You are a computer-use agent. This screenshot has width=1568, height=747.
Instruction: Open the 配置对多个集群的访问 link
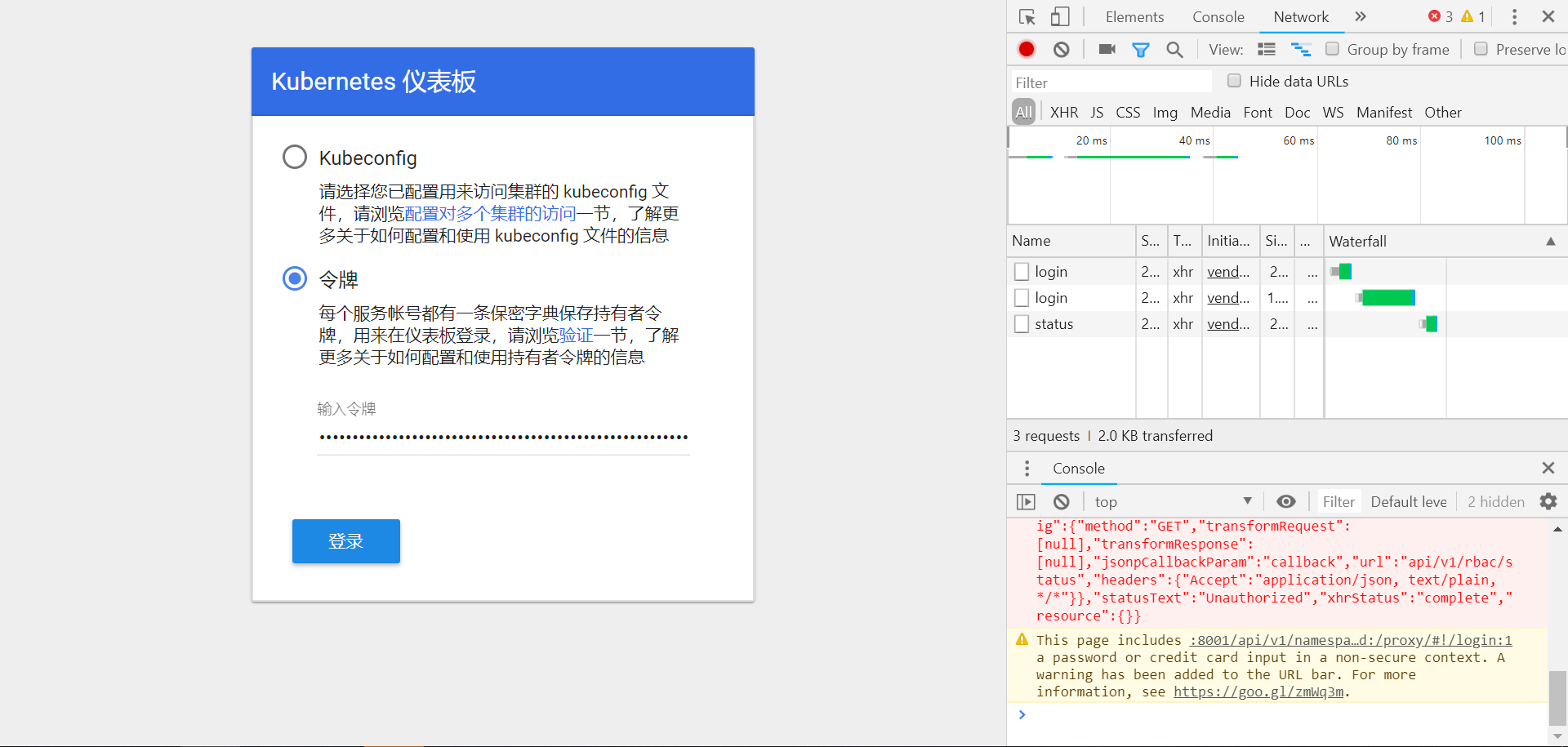click(x=490, y=214)
